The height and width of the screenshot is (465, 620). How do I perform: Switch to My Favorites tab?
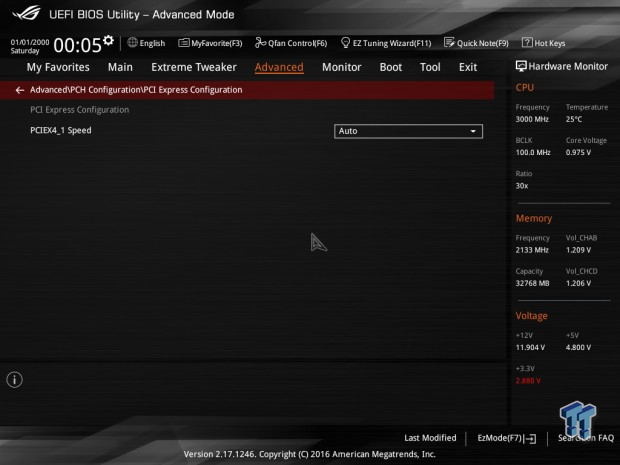pos(58,67)
